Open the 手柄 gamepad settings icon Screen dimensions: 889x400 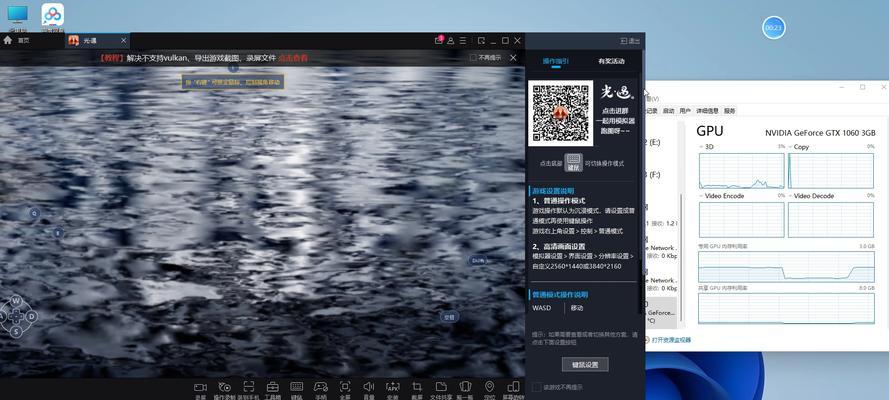click(320, 387)
